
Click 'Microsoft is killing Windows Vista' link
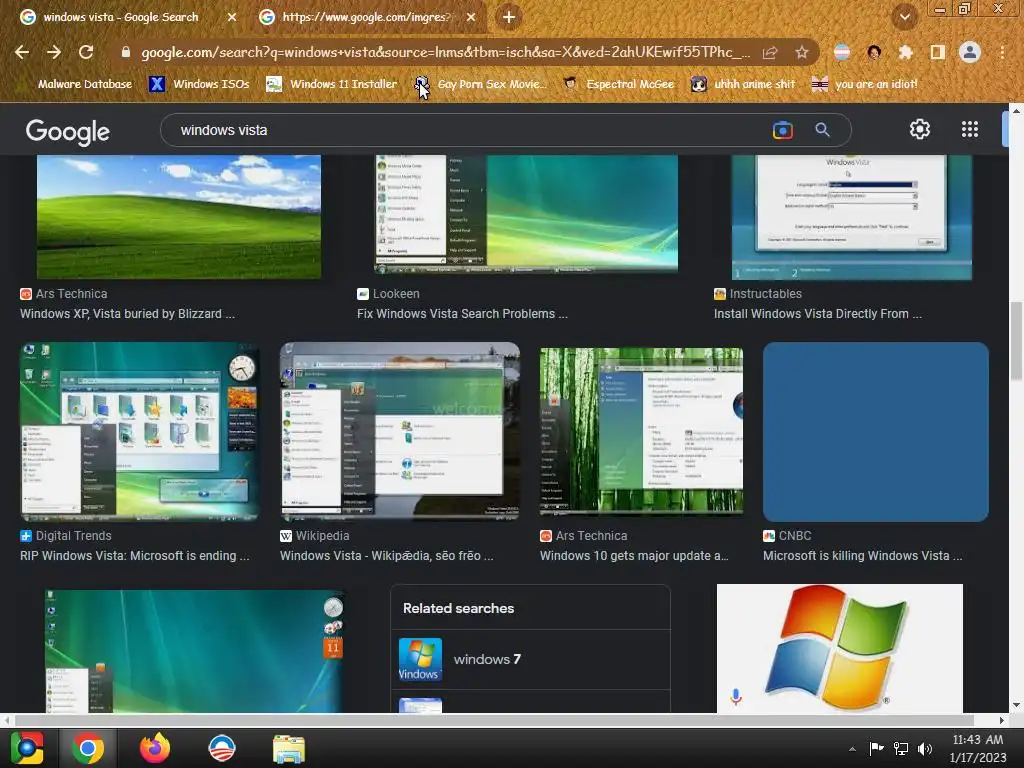click(862, 556)
